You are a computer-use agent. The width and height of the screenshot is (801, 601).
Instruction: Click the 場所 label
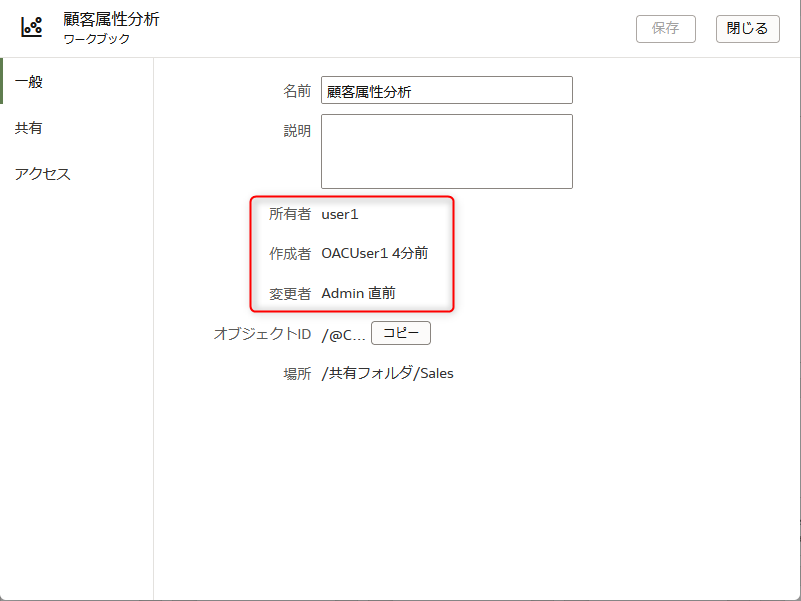pos(297,374)
